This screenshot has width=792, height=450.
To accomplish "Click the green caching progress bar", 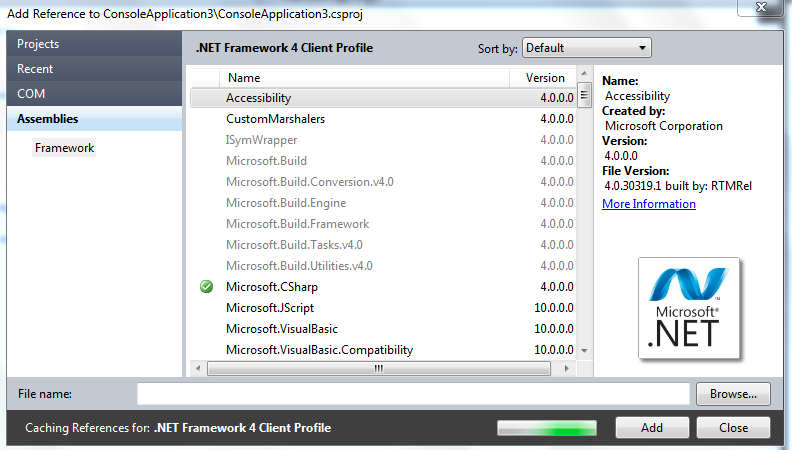I will (x=547, y=428).
